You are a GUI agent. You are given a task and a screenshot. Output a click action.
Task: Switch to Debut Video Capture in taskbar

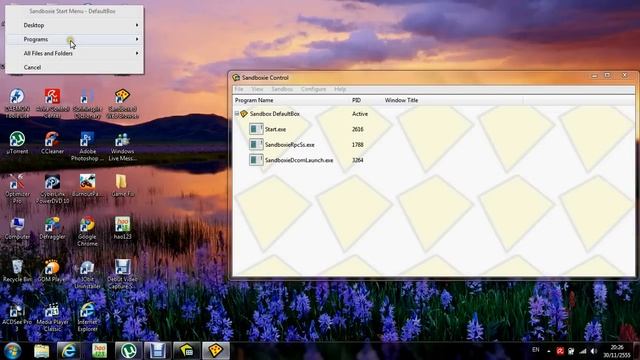(x=157, y=351)
